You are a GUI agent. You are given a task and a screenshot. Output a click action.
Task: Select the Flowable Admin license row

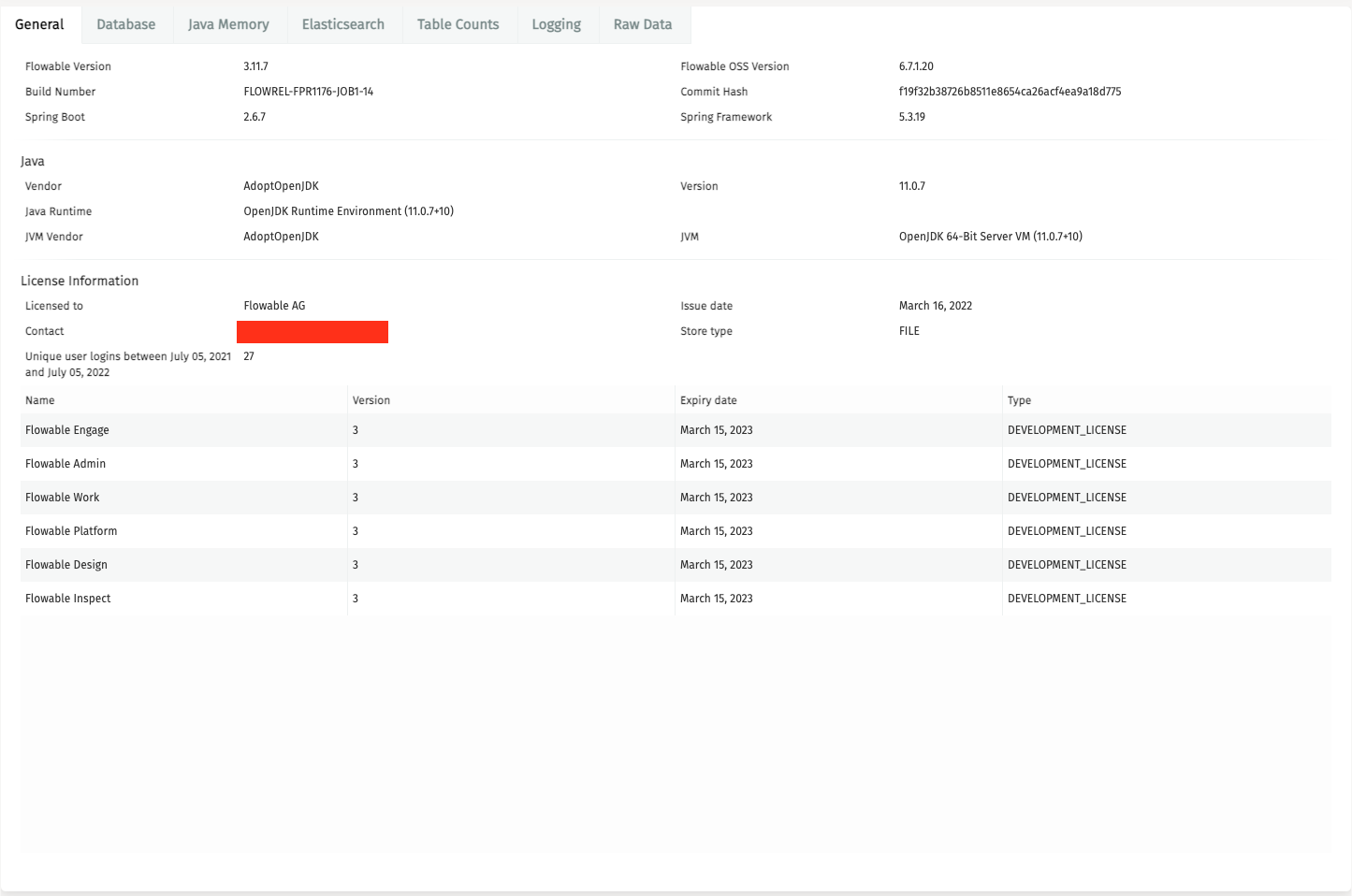tap(66, 463)
